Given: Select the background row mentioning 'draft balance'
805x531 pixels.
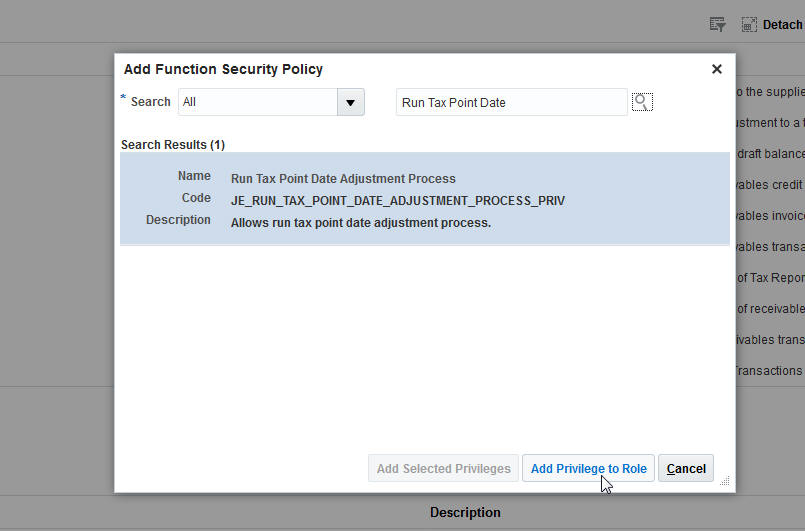Looking at the screenshot, I should (770, 154).
